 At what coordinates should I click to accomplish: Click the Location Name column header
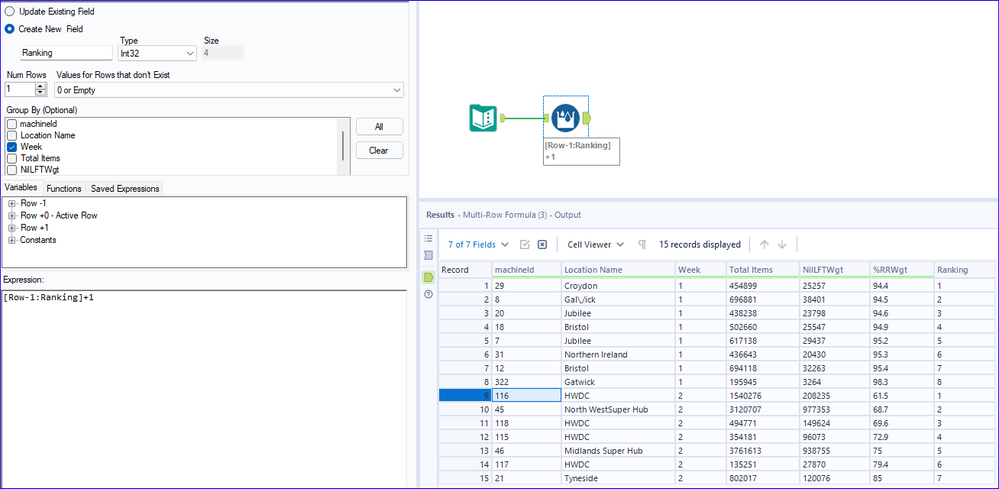pyautogui.click(x=617, y=270)
